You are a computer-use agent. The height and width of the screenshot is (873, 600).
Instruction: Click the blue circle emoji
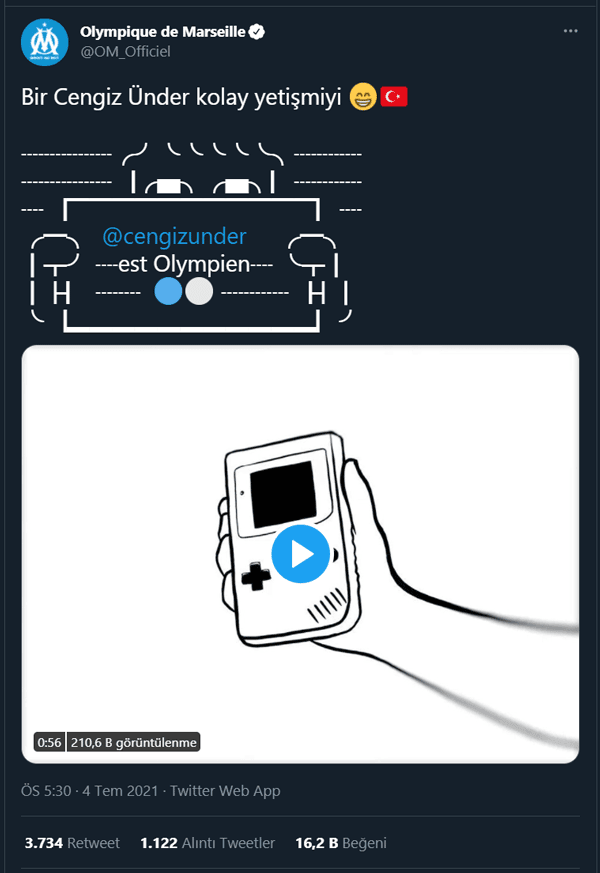click(168, 291)
